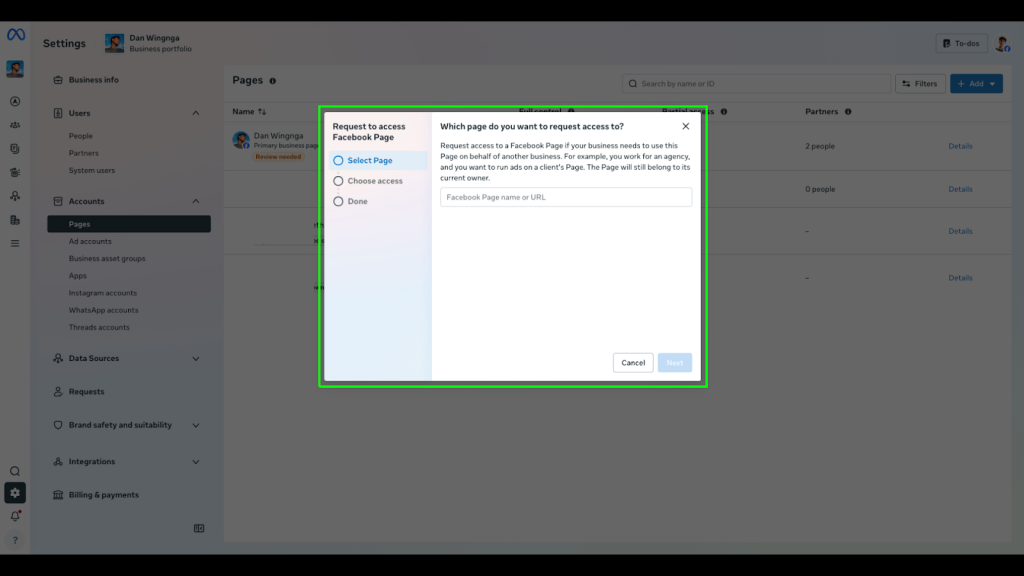
Task: Collapse the Users section
Action: (x=196, y=113)
